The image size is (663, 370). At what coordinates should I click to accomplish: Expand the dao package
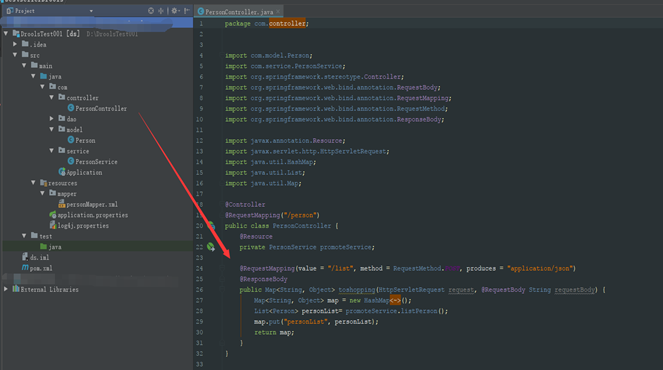click(x=52, y=118)
